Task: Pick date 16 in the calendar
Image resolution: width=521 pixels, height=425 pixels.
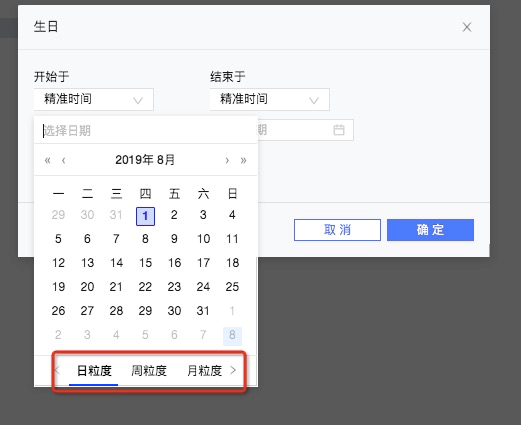Action: pos(174,263)
